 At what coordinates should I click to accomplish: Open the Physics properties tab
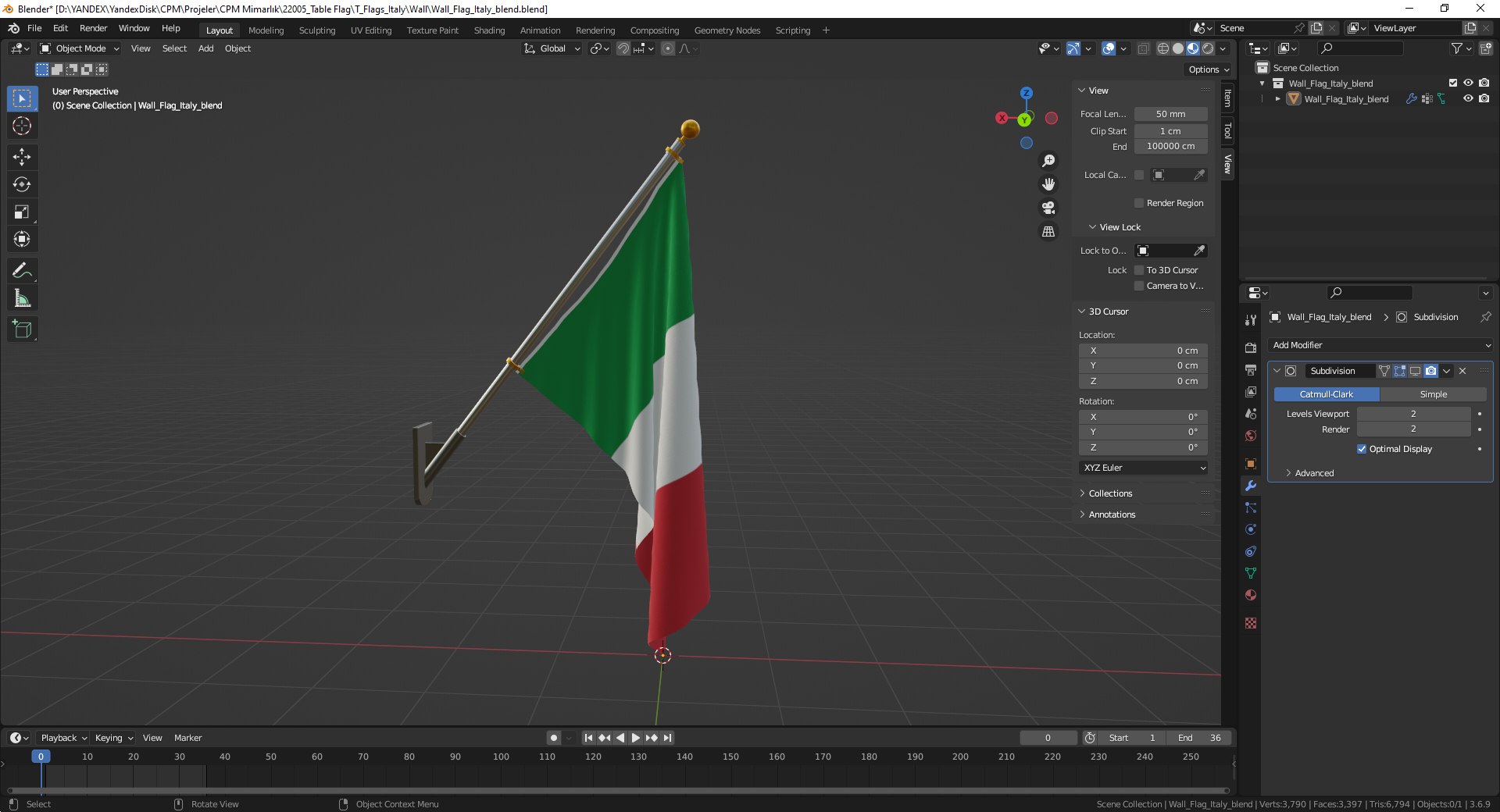[1251, 529]
